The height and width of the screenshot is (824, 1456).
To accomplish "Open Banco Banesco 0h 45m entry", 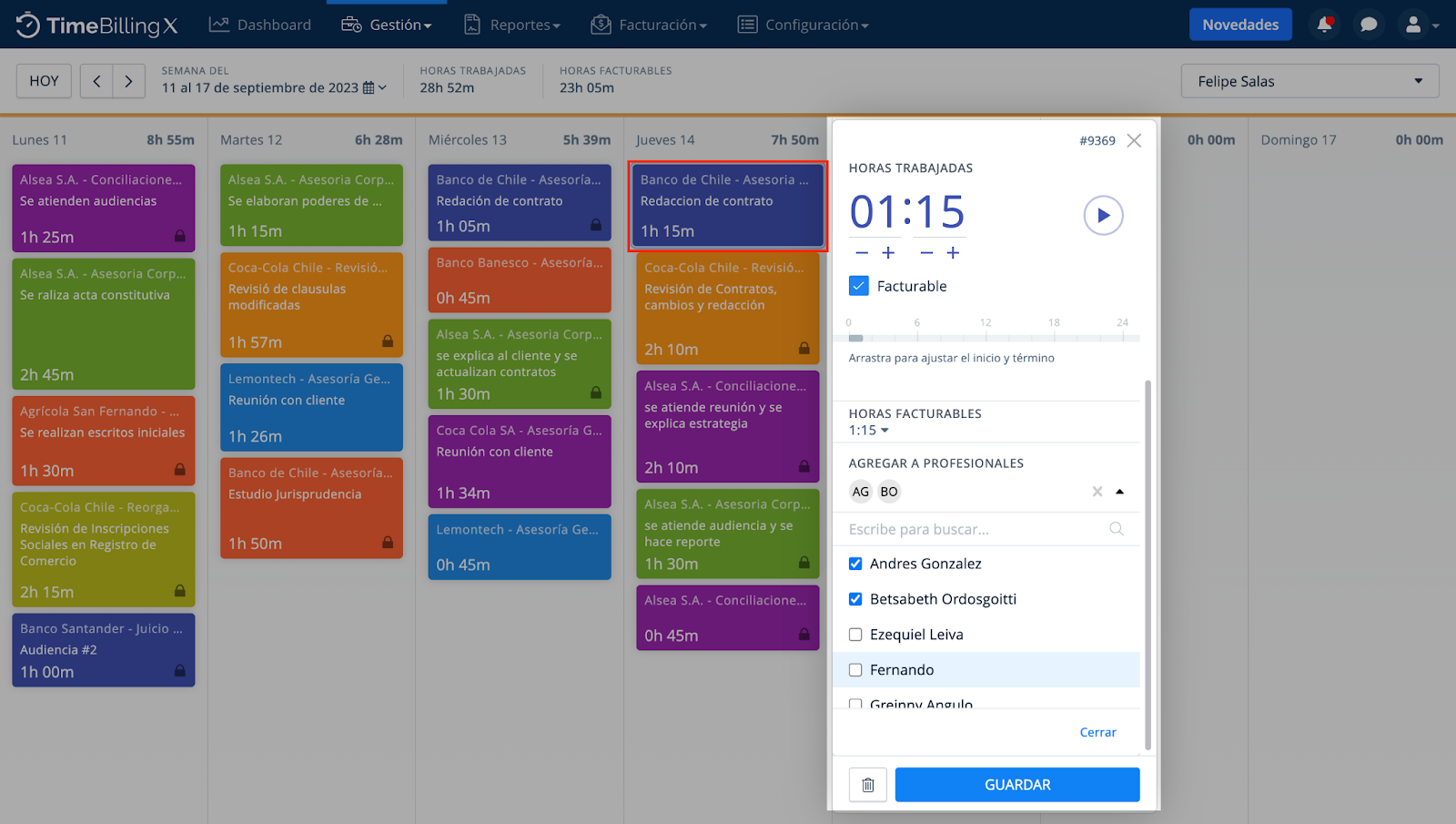I will point(520,280).
